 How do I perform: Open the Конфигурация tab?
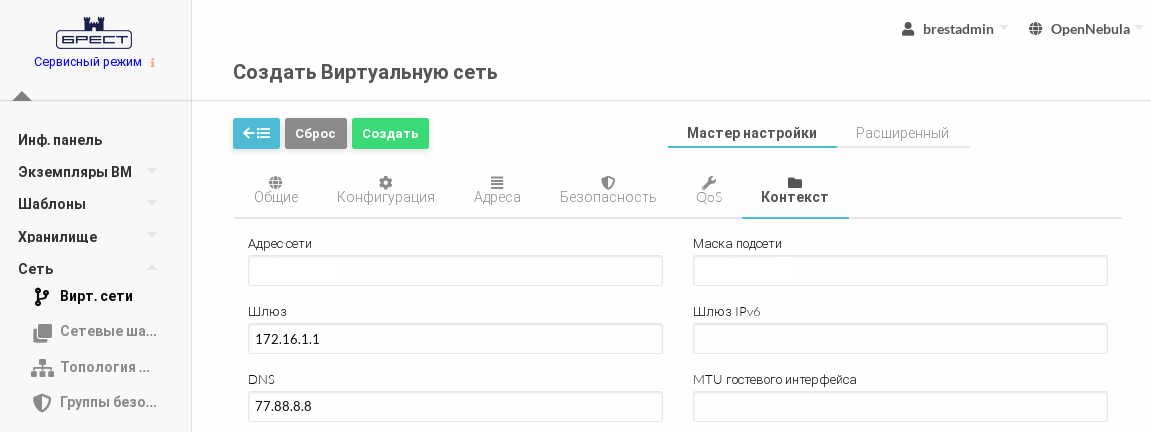pyautogui.click(x=386, y=189)
